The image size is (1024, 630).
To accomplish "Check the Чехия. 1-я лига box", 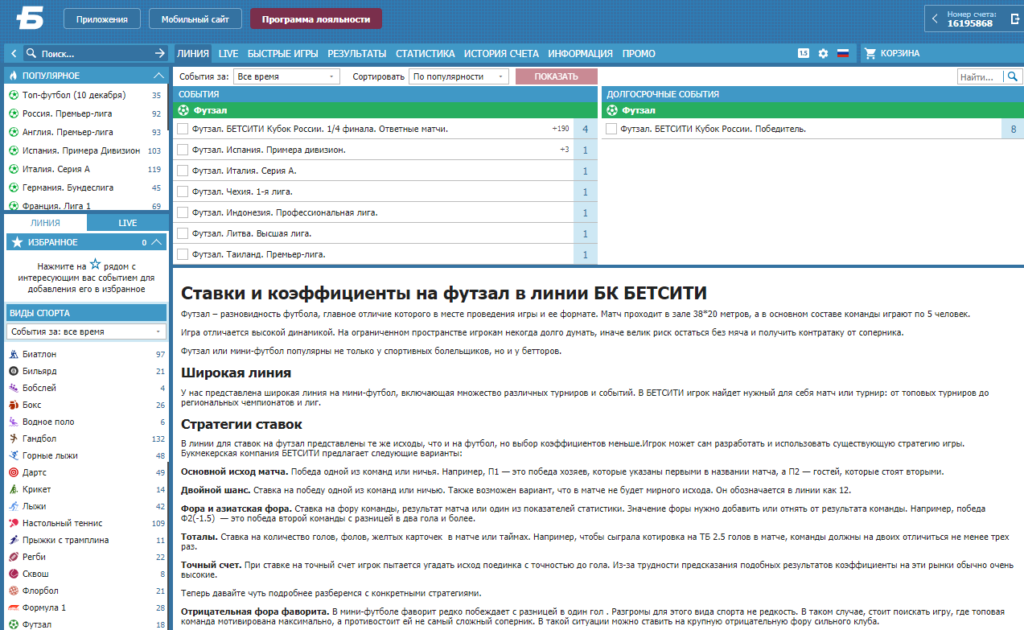I will (x=183, y=192).
